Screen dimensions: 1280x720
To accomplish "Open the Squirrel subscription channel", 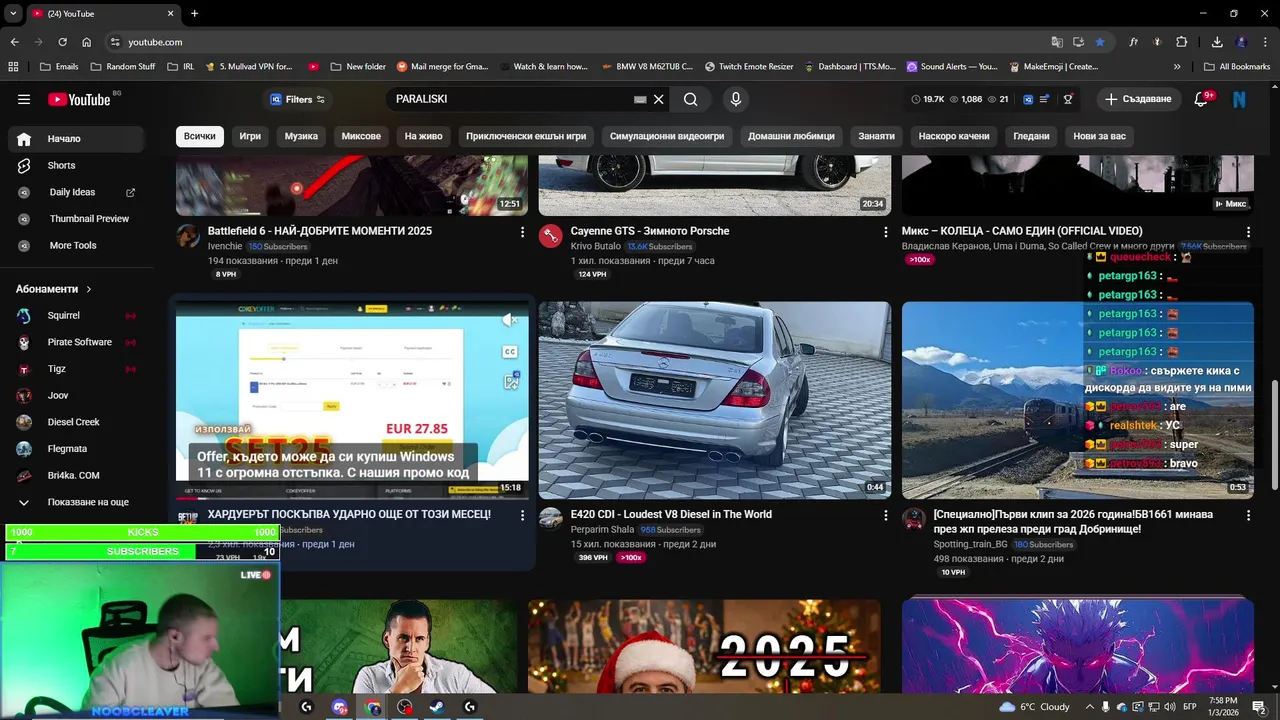I will click(76, 315).
